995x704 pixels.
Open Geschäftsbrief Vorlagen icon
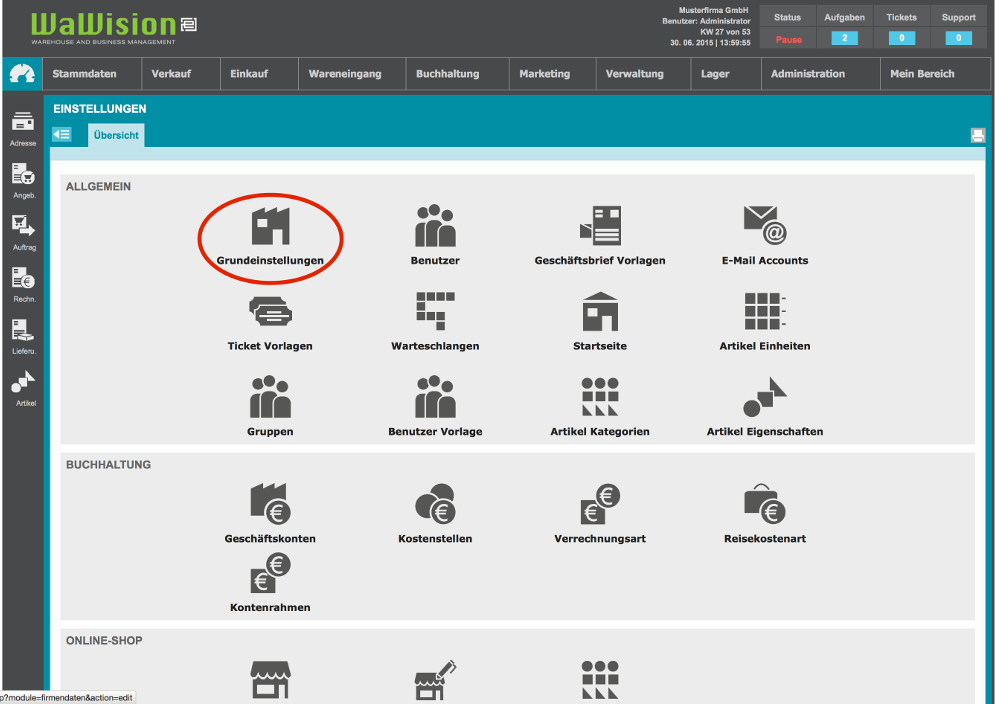(x=600, y=228)
